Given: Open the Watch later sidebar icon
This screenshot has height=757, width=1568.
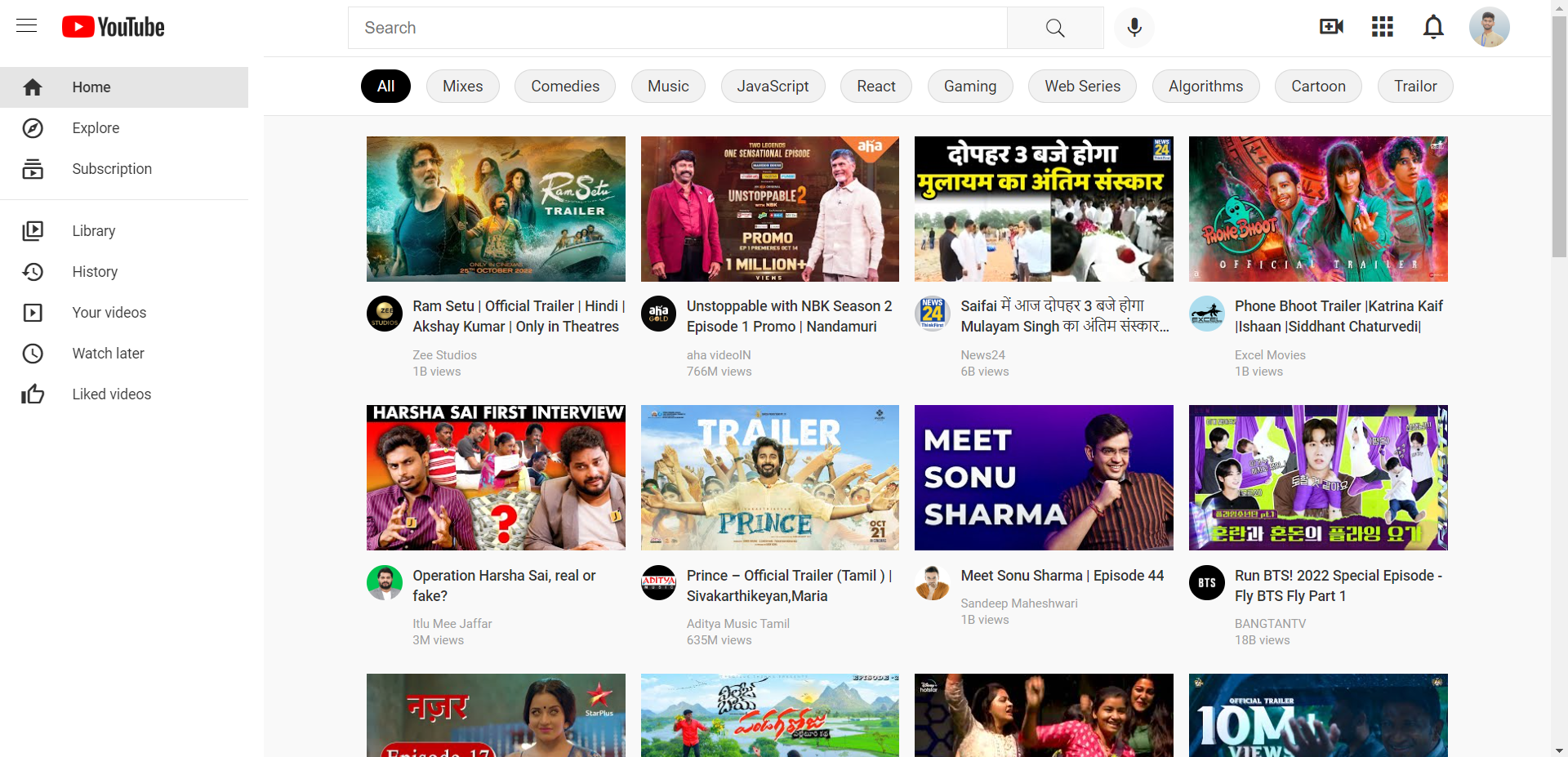Looking at the screenshot, I should coord(33,353).
